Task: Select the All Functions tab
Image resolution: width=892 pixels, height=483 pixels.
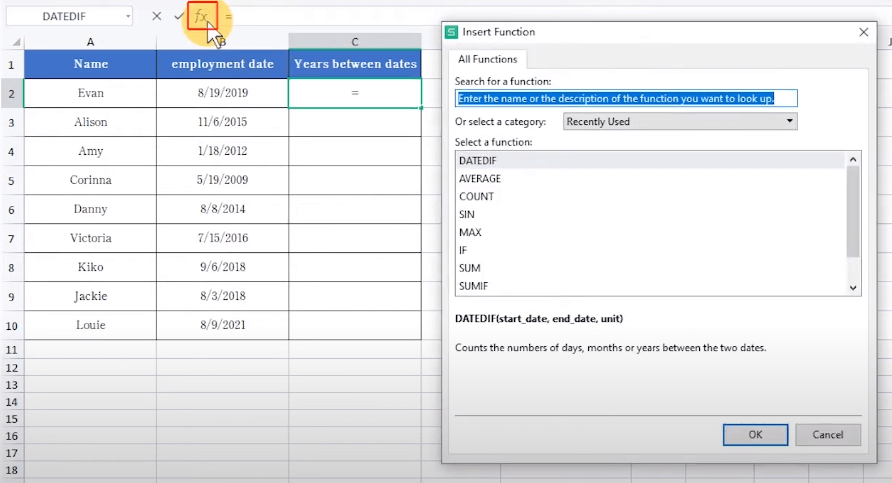Action: pyautogui.click(x=488, y=59)
